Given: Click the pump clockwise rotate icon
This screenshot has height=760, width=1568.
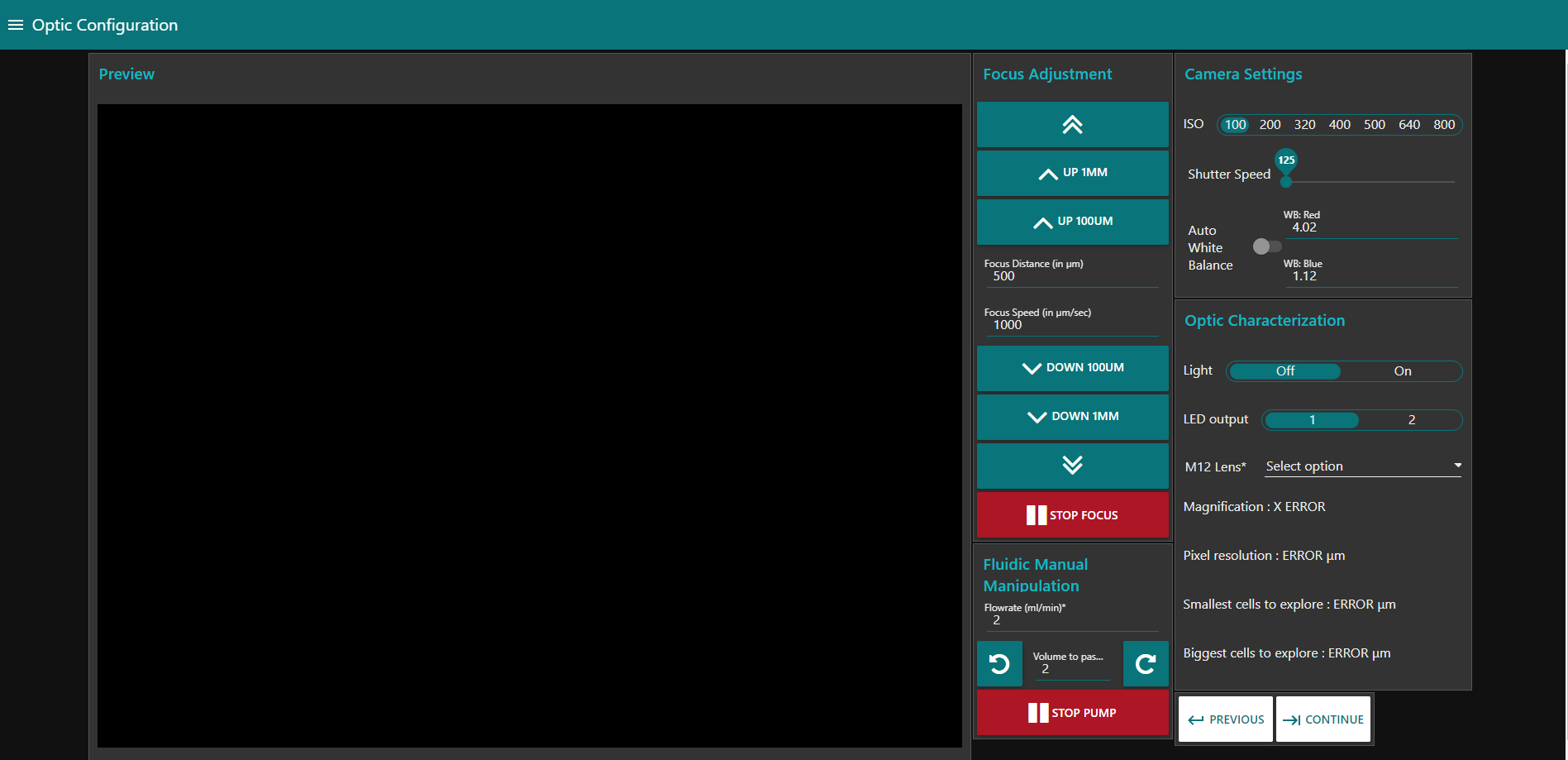Looking at the screenshot, I should pos(1146,664).
